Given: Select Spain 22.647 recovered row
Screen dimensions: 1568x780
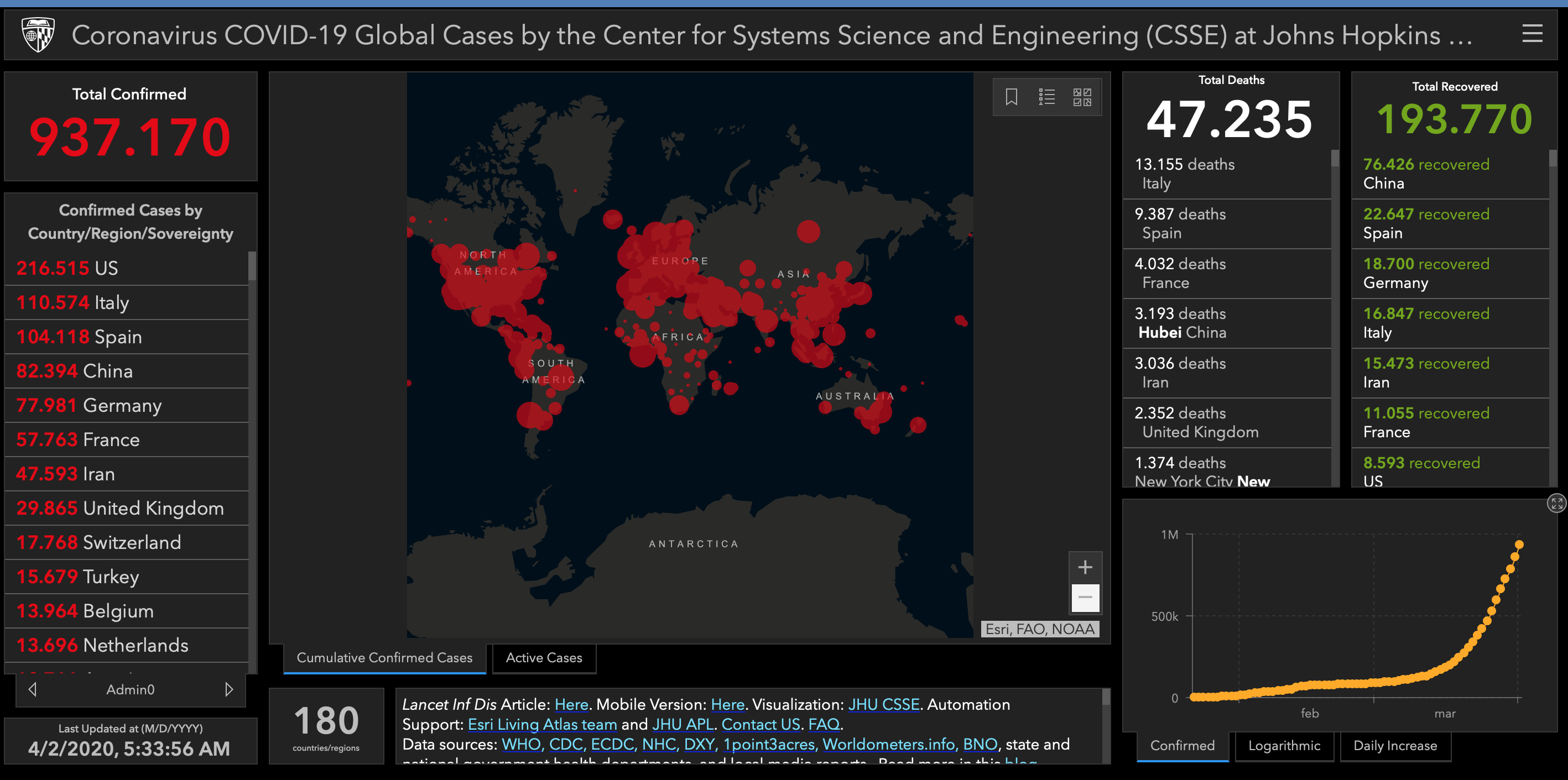Looking at the screenshot, I should pos(1451,223).
